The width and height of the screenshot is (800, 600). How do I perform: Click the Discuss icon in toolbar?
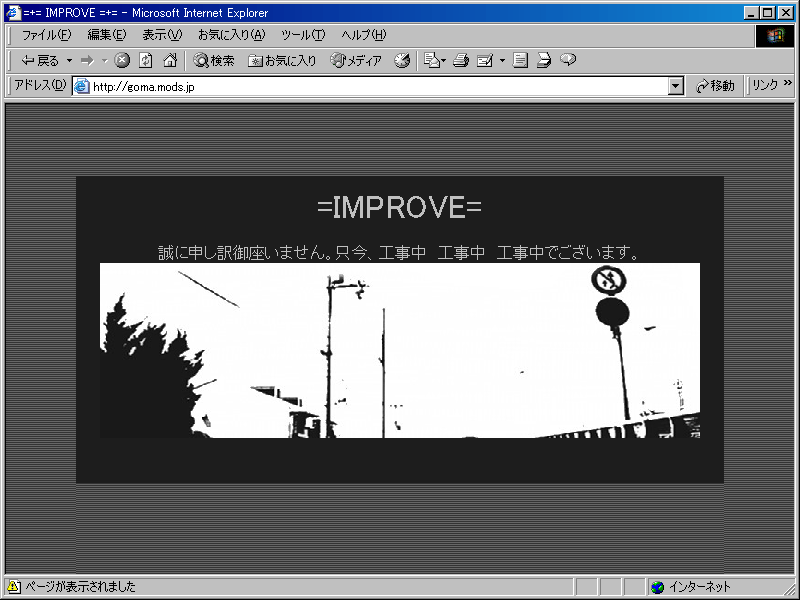click(520, 61)
